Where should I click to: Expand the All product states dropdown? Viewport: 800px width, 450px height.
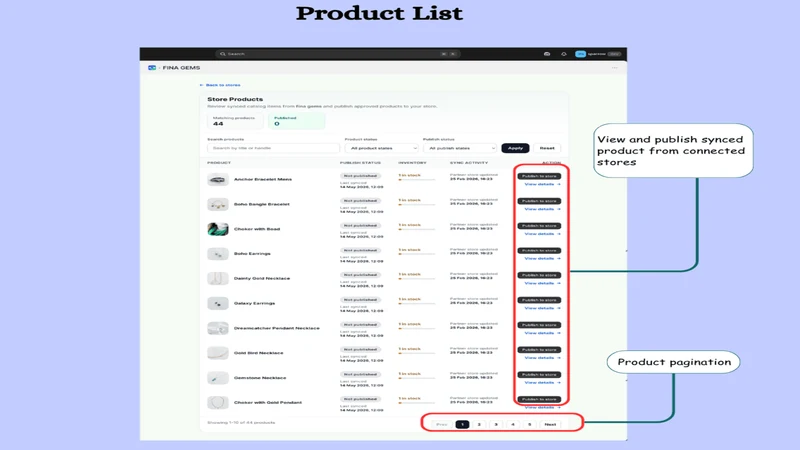(382, 148)
